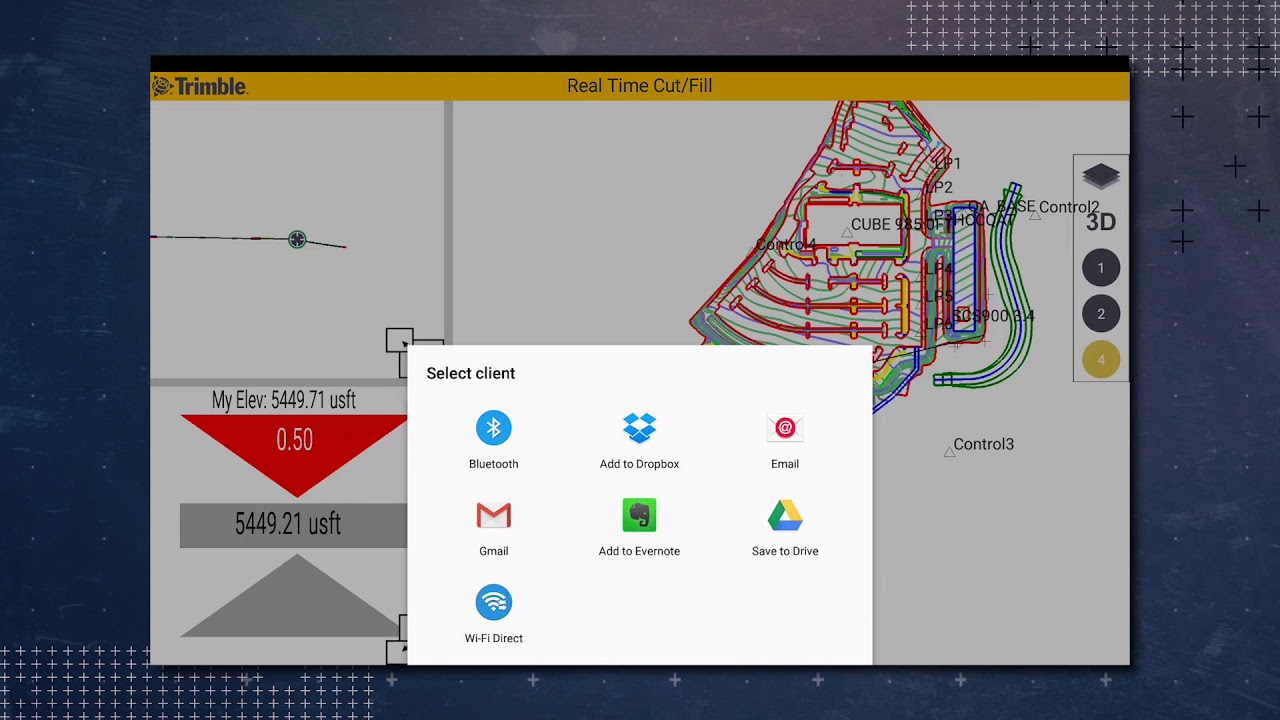Select view preset 1 circle
The width and height of the screenshot is (1280, 720).
pyautogui.click(x=1101, y=268)
